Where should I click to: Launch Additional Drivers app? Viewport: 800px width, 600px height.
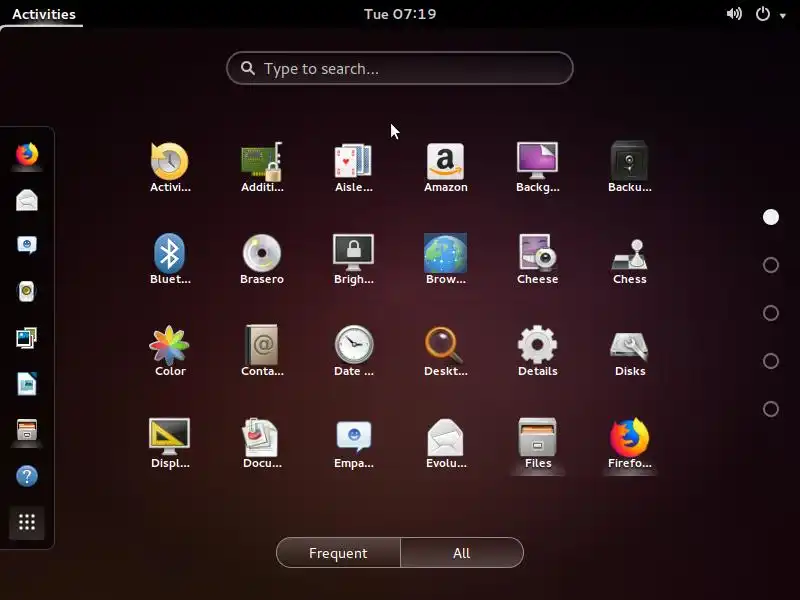pyautogui.click(x=262, y=167)
